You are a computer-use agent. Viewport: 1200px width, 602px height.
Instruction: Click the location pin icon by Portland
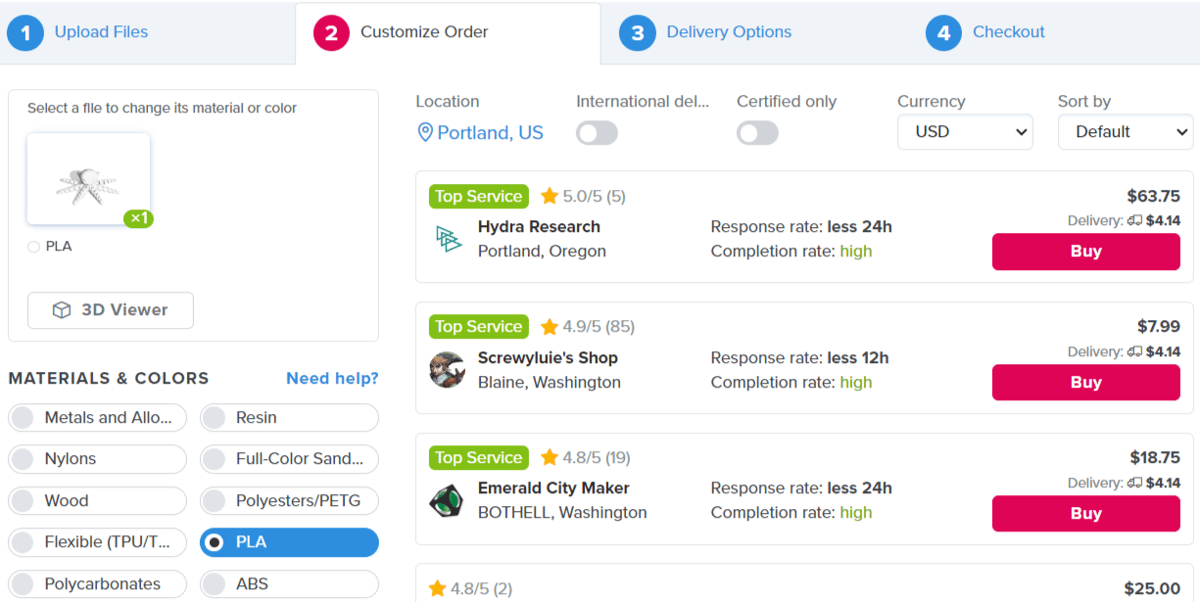tap(425, 133)
